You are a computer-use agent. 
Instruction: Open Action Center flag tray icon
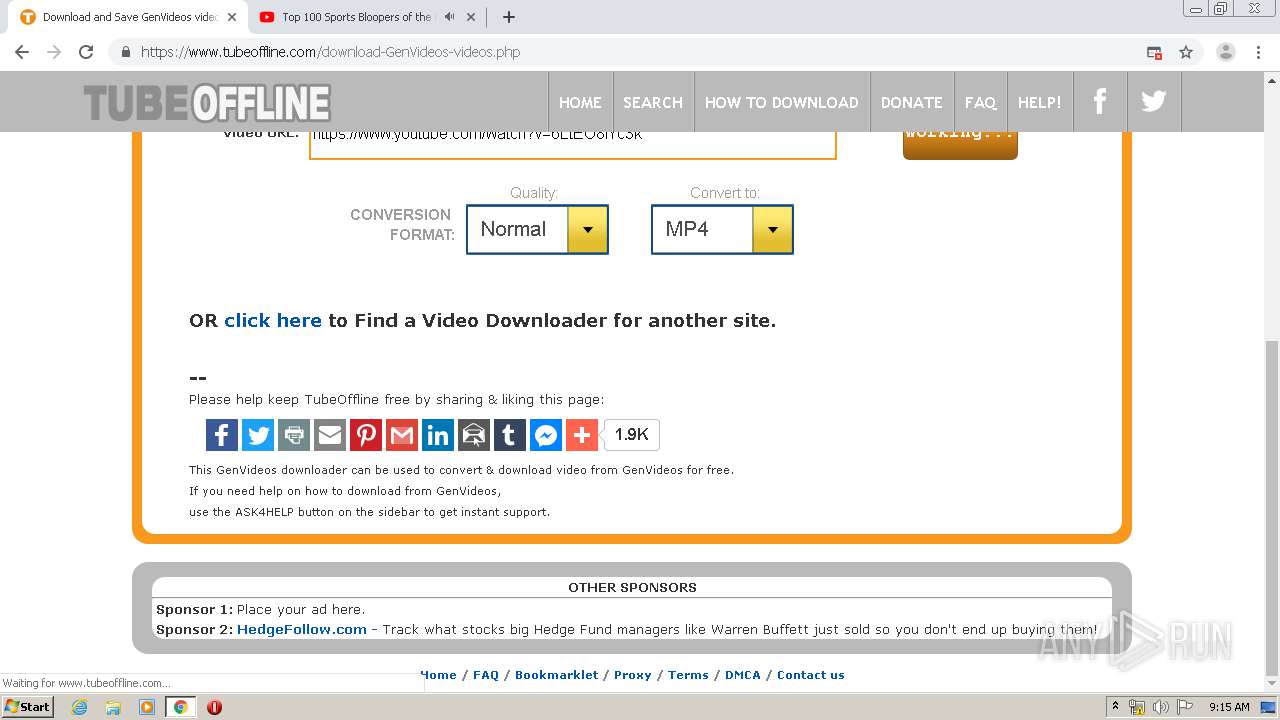pos(1185,707)
